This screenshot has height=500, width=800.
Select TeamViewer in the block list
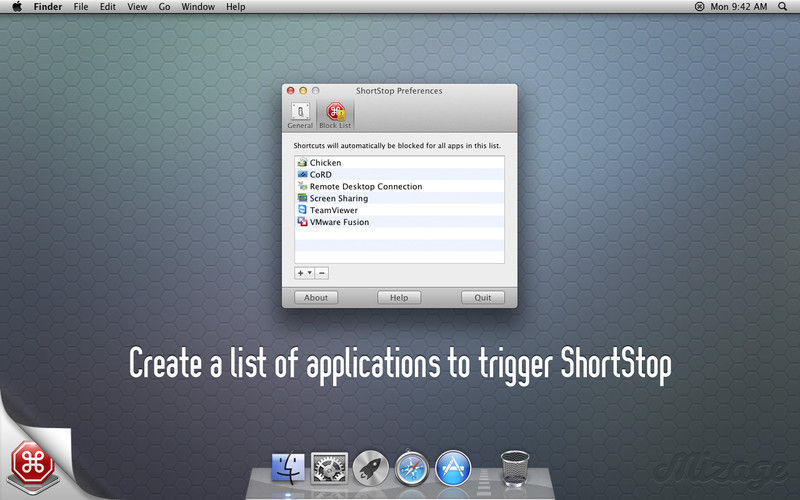[399, 210]
